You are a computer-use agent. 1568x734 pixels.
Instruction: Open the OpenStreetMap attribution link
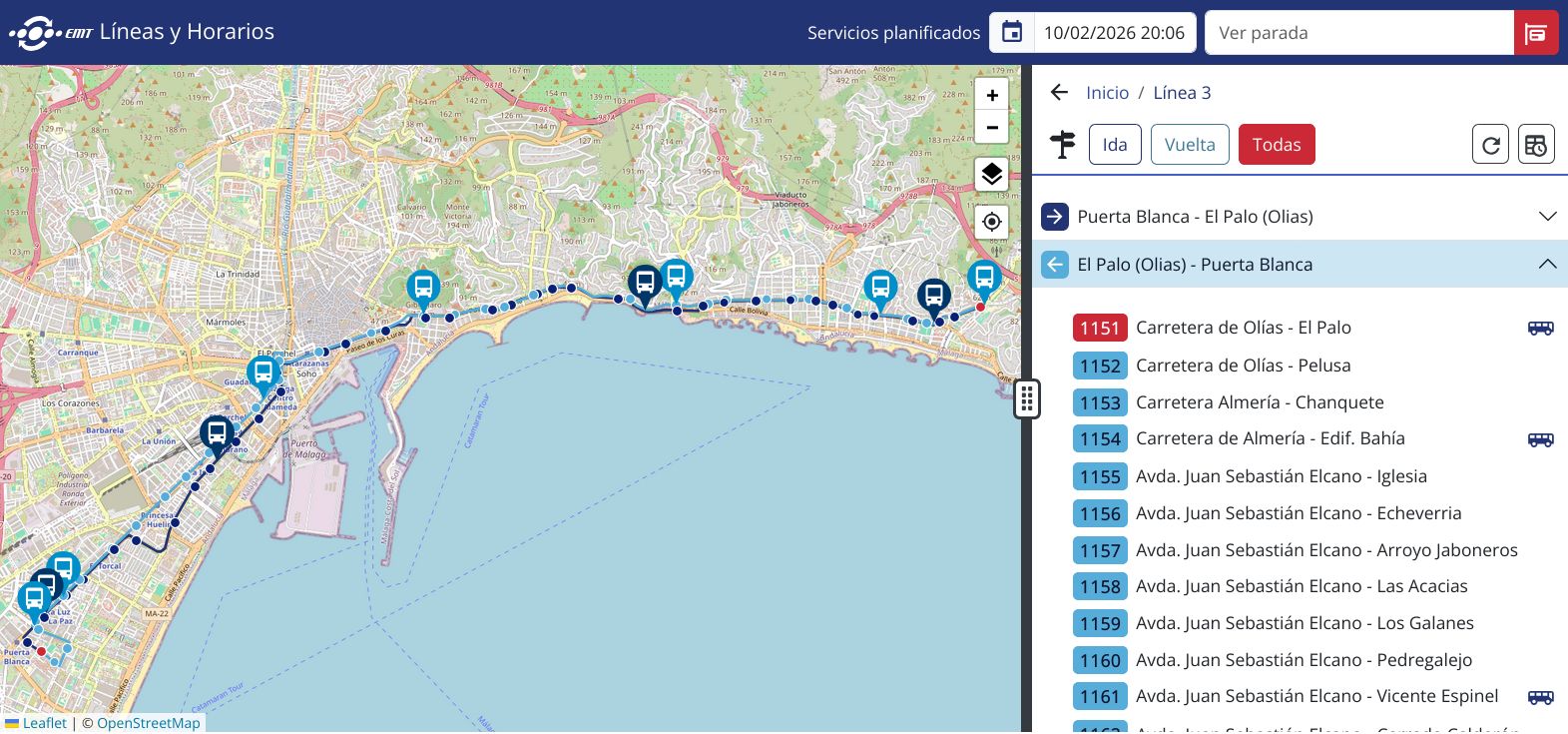click(148, 723)
